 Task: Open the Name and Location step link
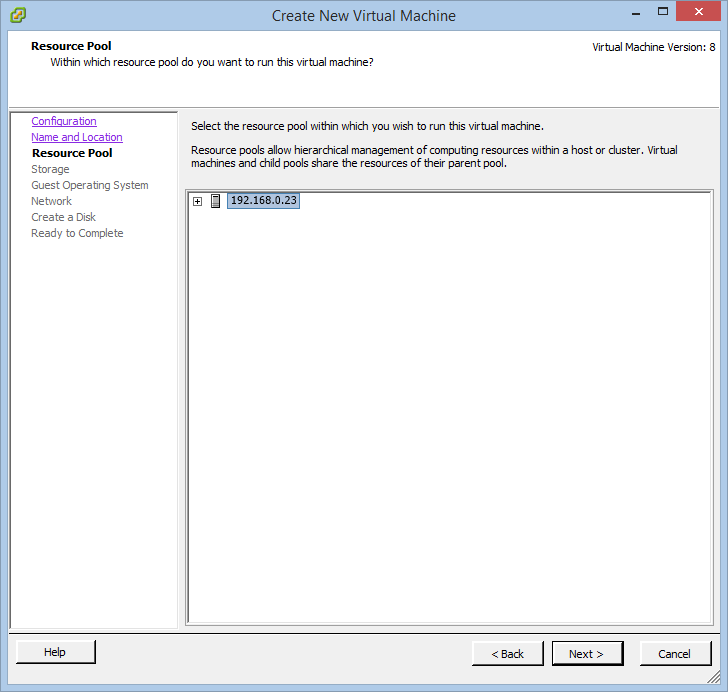(x=77, y=137)
